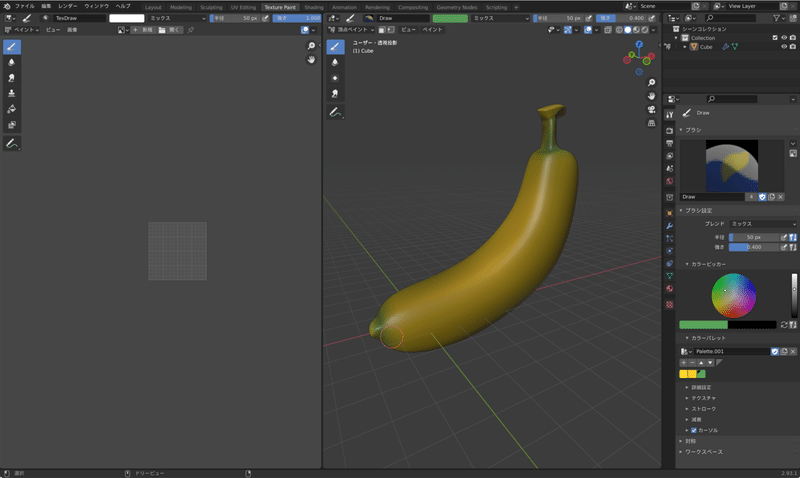
Task: Select the Smear tool in the 3D viewport
Action: tap(335, 93)
